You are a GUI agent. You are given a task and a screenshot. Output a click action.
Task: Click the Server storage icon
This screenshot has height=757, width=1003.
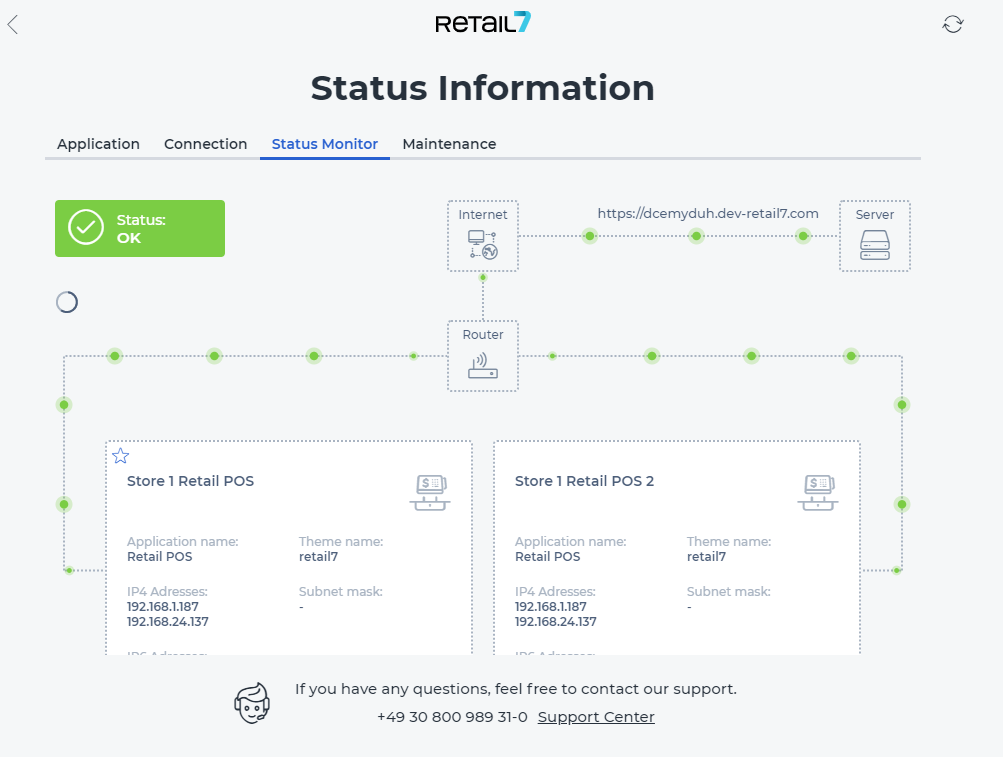(874, 245)
